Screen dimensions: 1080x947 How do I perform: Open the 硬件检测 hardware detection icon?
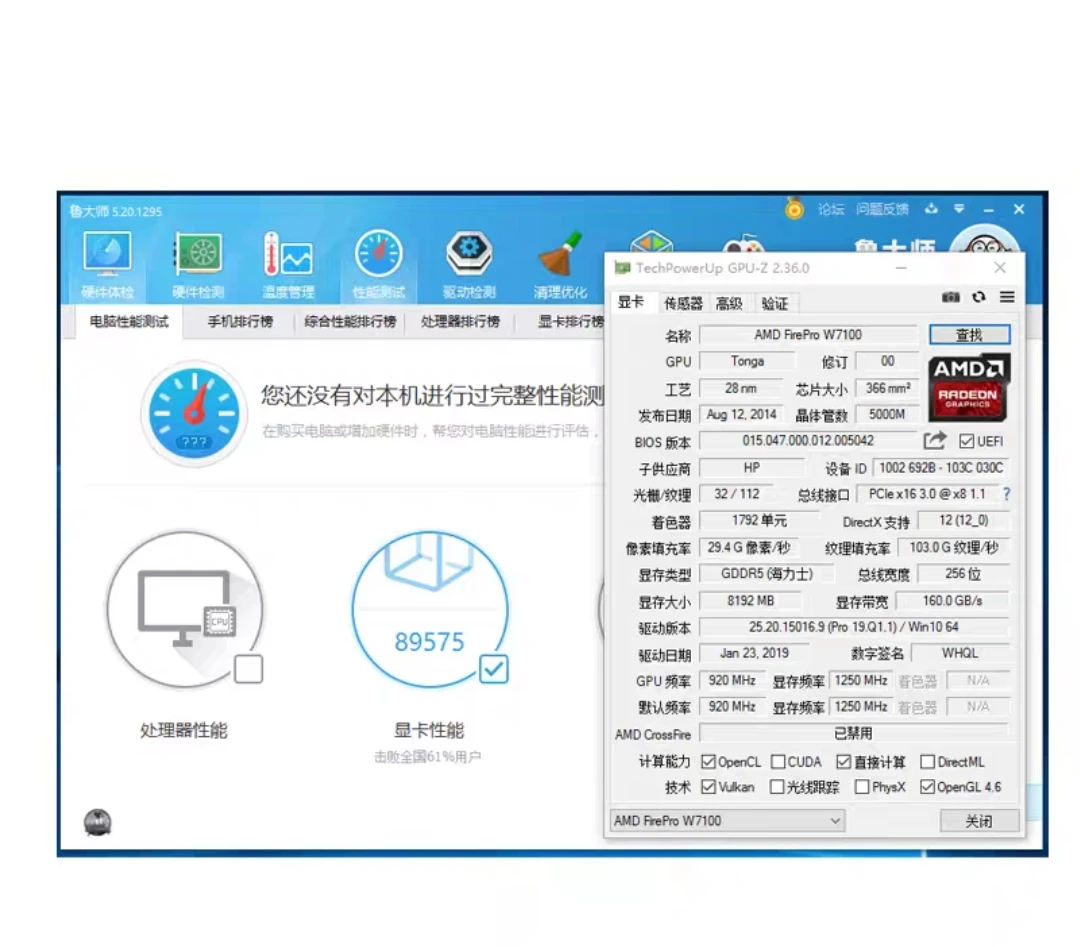198,266
